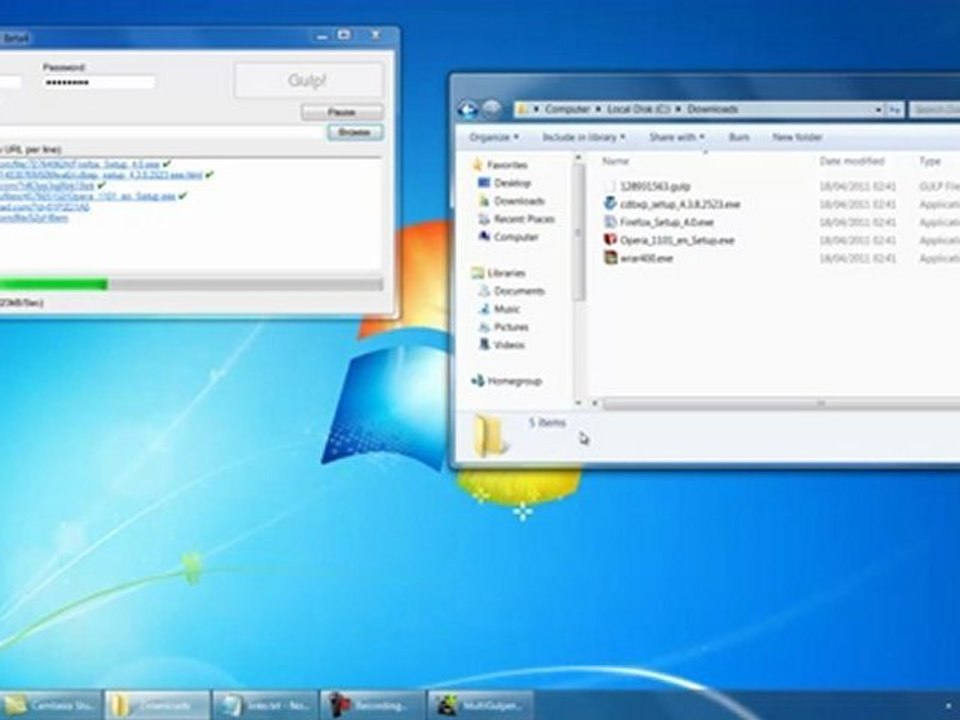Select Libraries in navigation pane
Viewport: 960px width, 720px height.
506,273
